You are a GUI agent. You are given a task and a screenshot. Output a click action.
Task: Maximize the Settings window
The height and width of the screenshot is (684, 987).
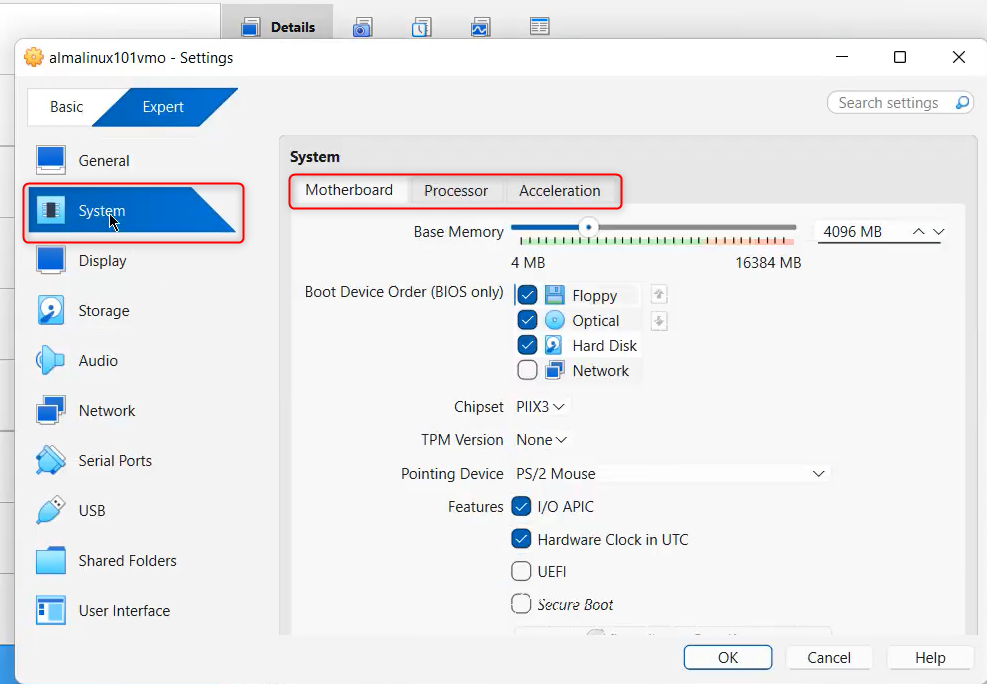900,57
